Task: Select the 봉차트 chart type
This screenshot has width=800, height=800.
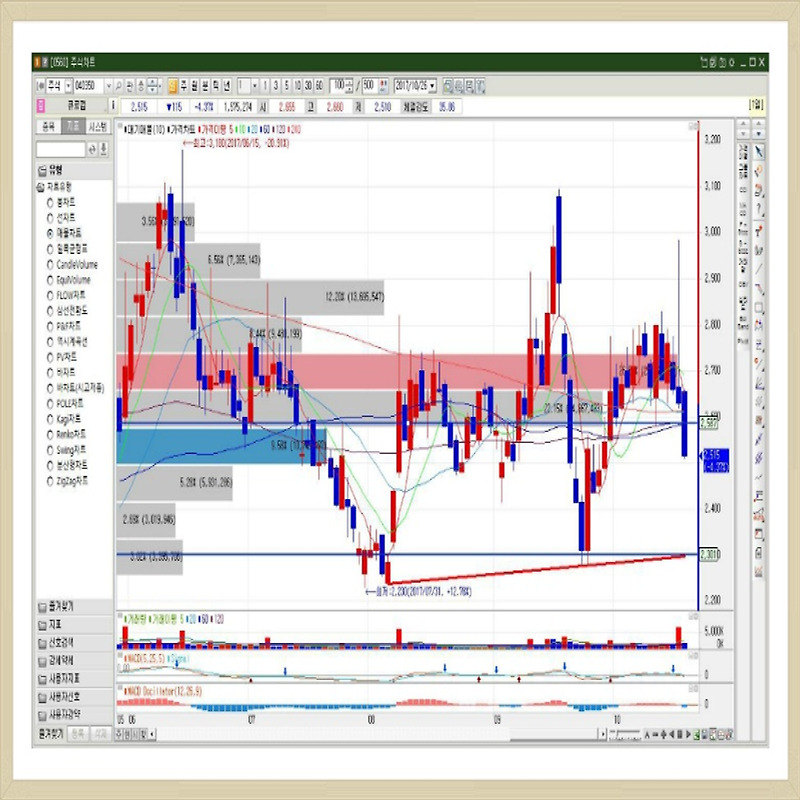Action: (61, 203)
